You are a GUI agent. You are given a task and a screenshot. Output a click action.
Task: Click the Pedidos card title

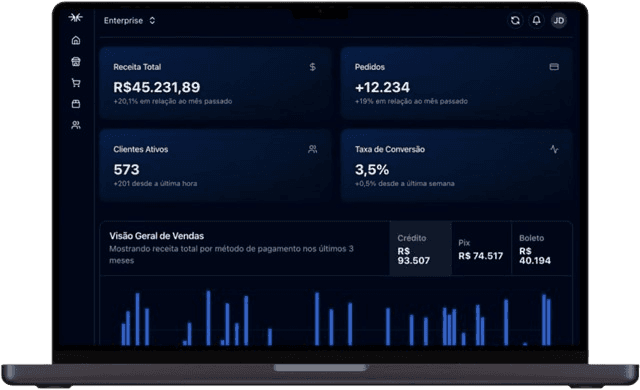point(370,67)
